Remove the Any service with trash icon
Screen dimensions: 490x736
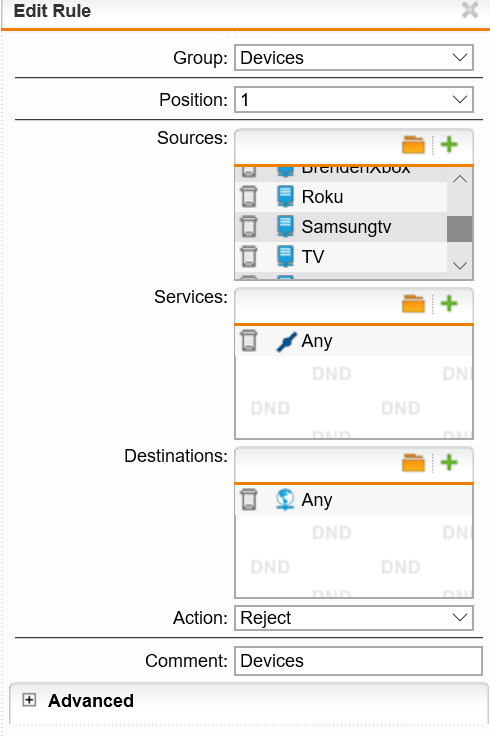249,341
